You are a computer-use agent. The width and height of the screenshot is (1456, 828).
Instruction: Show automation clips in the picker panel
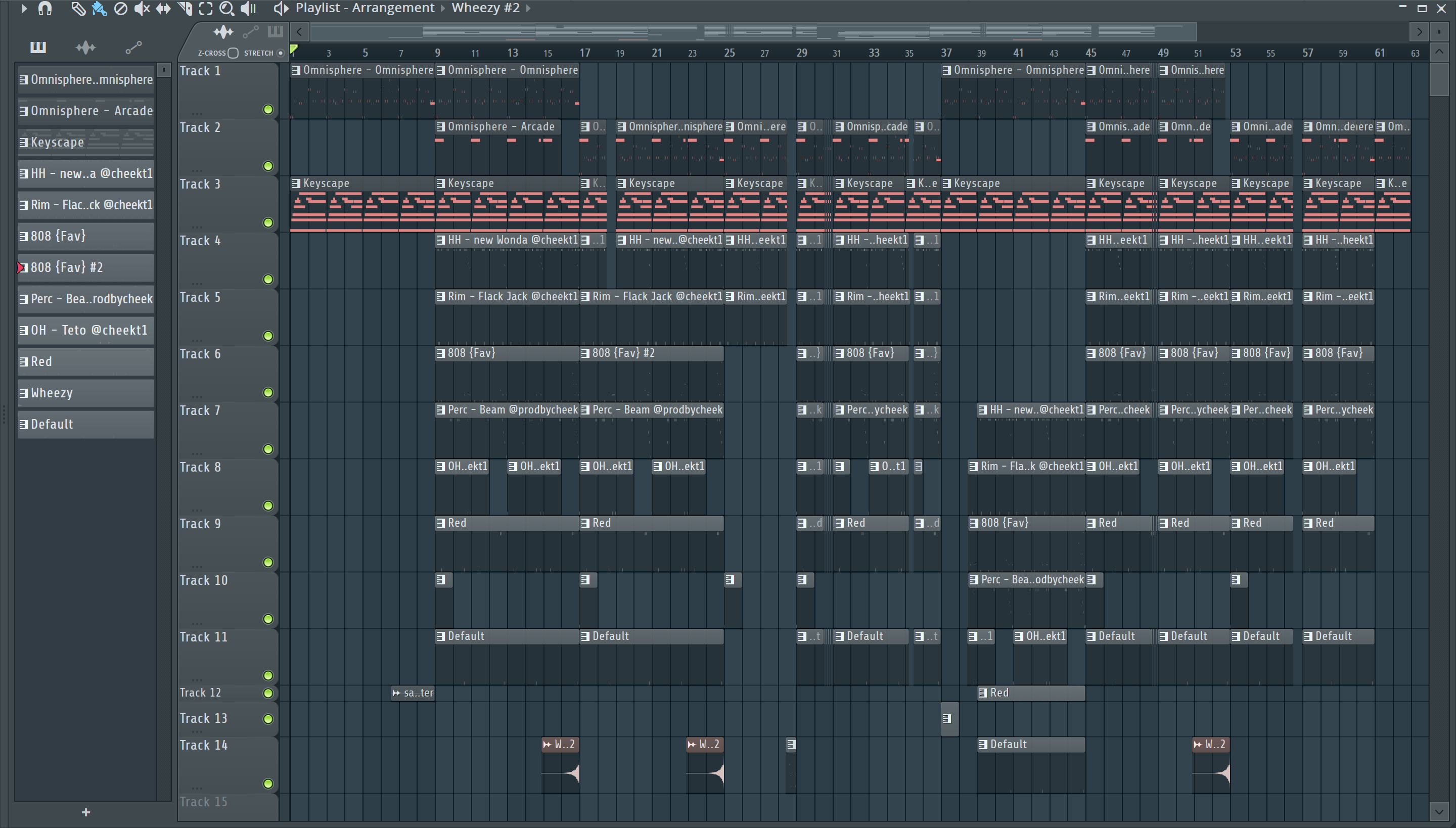point(133,47)
